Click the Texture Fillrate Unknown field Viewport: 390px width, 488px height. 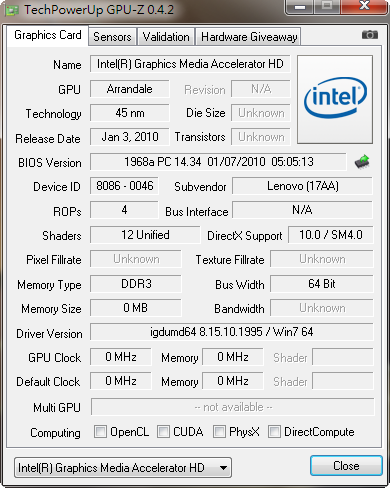[322, 259]
